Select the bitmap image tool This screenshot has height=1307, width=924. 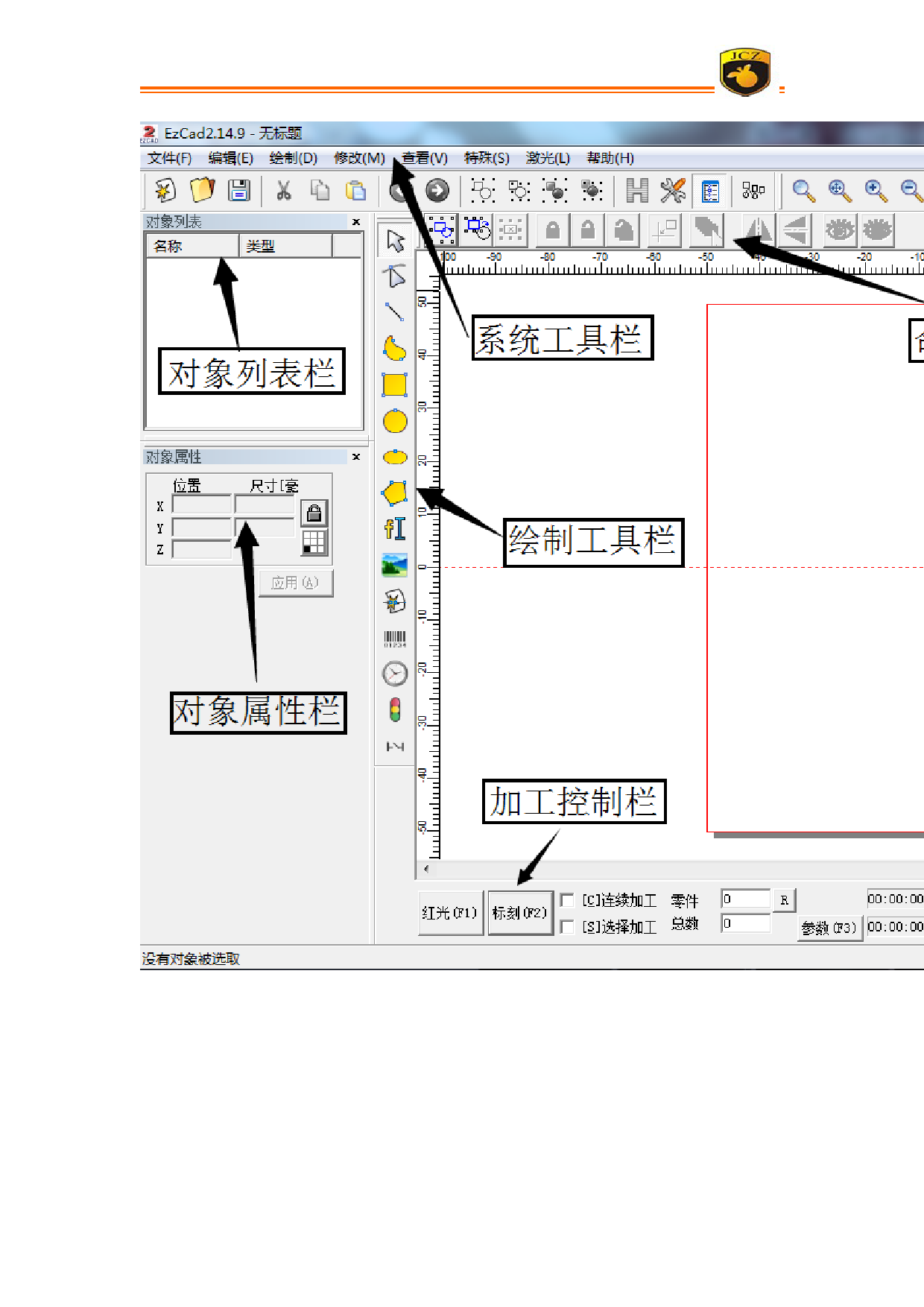tap(394, 566)
